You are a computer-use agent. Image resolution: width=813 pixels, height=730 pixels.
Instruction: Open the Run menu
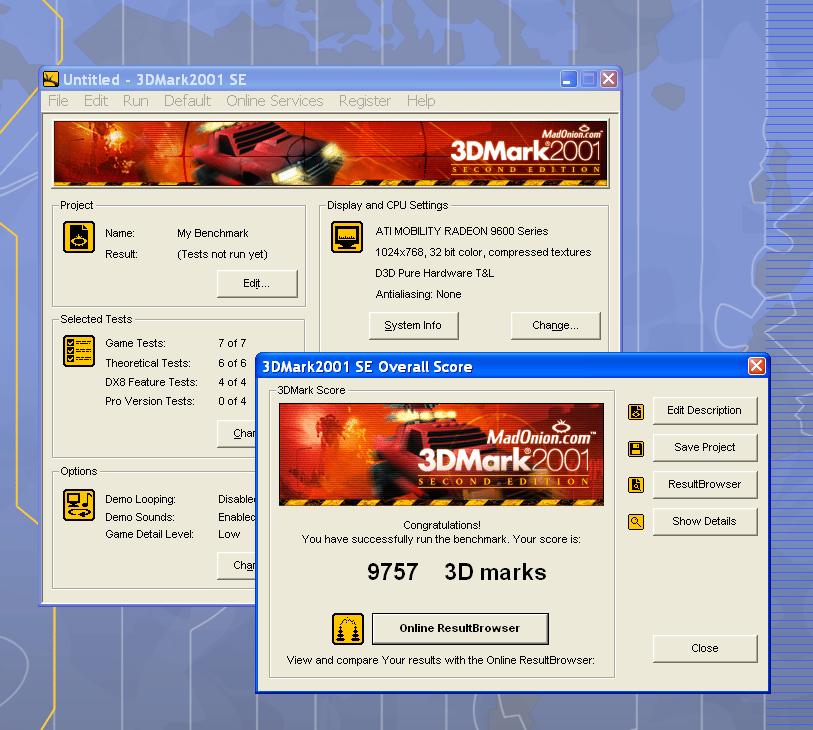point(136,101)
